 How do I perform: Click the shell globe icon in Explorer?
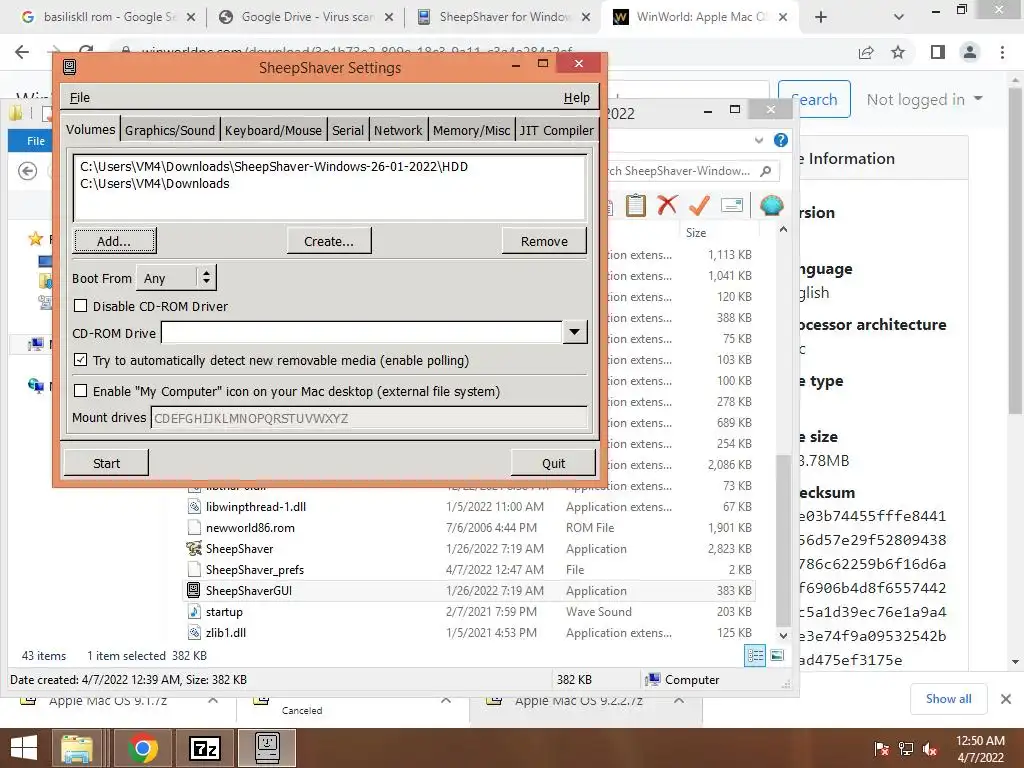[x=771, y=205]
